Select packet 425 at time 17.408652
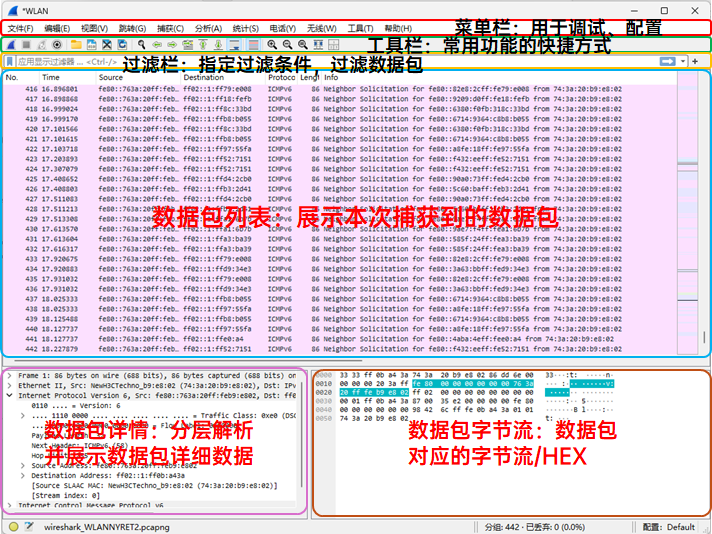 340,179
